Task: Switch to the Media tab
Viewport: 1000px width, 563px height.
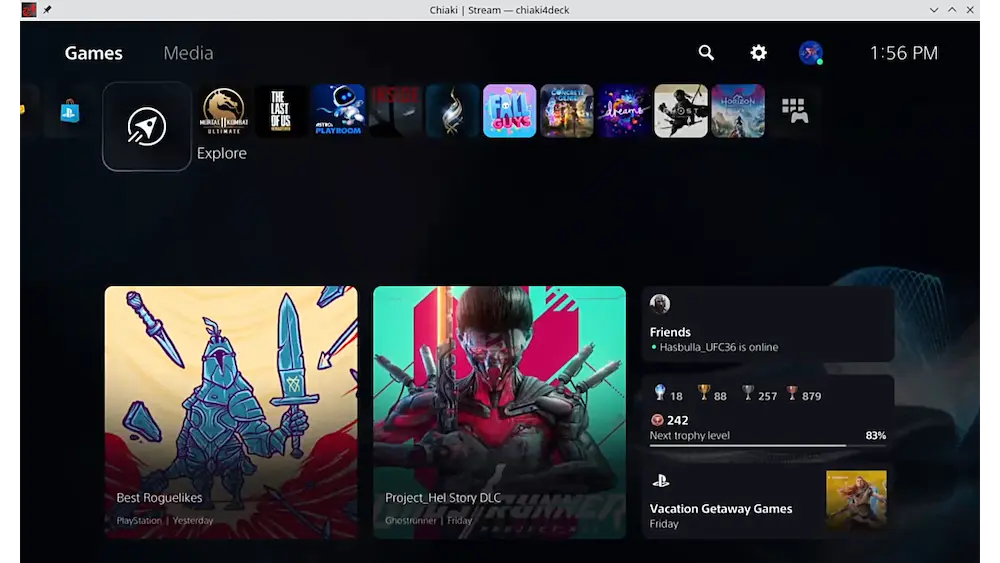Action: (188, 53)
